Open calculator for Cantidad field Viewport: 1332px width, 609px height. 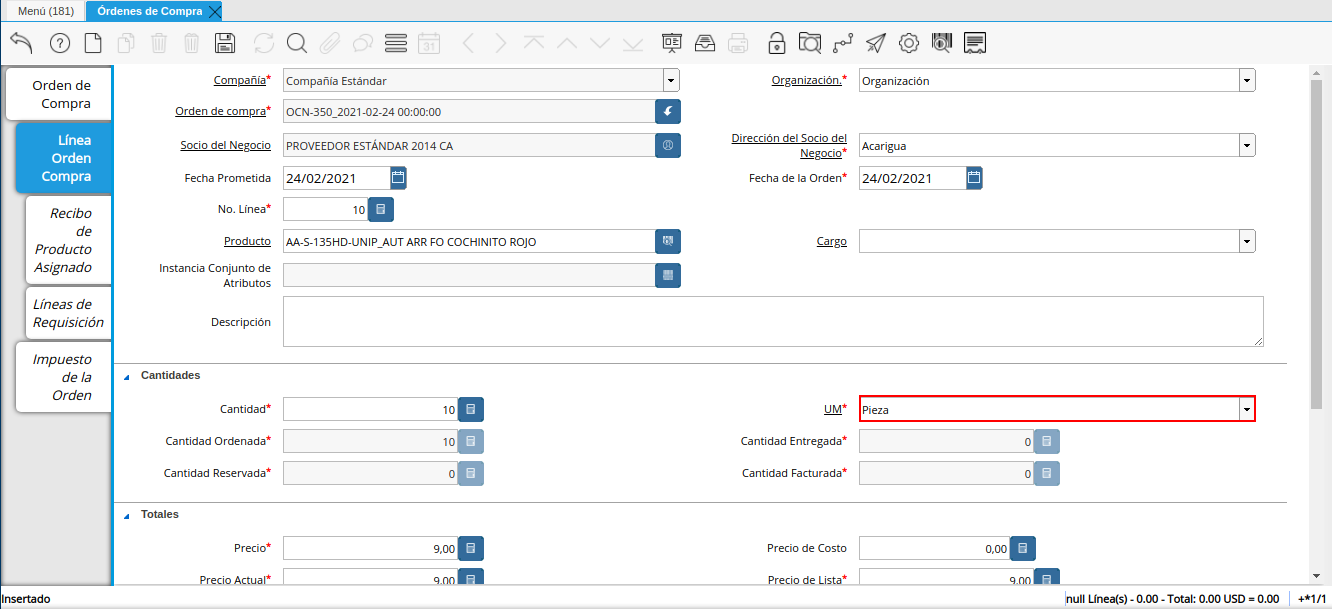[x=471, y=409]
